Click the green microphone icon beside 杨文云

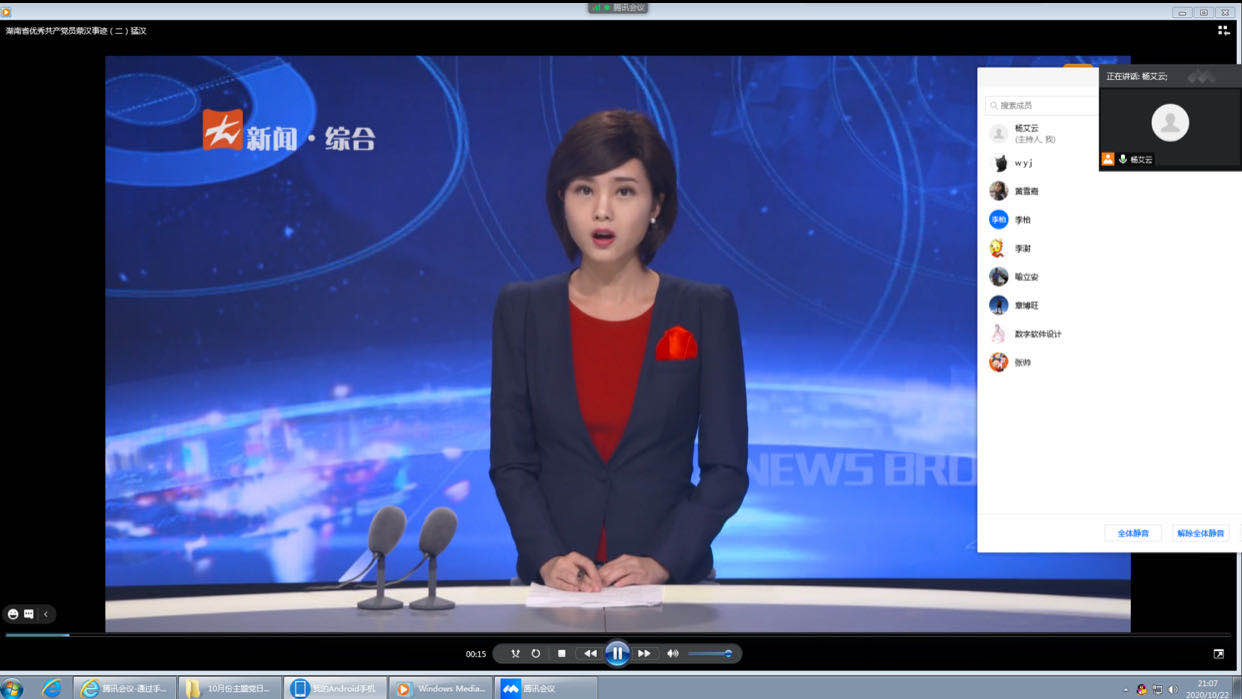pos(1123,159)
